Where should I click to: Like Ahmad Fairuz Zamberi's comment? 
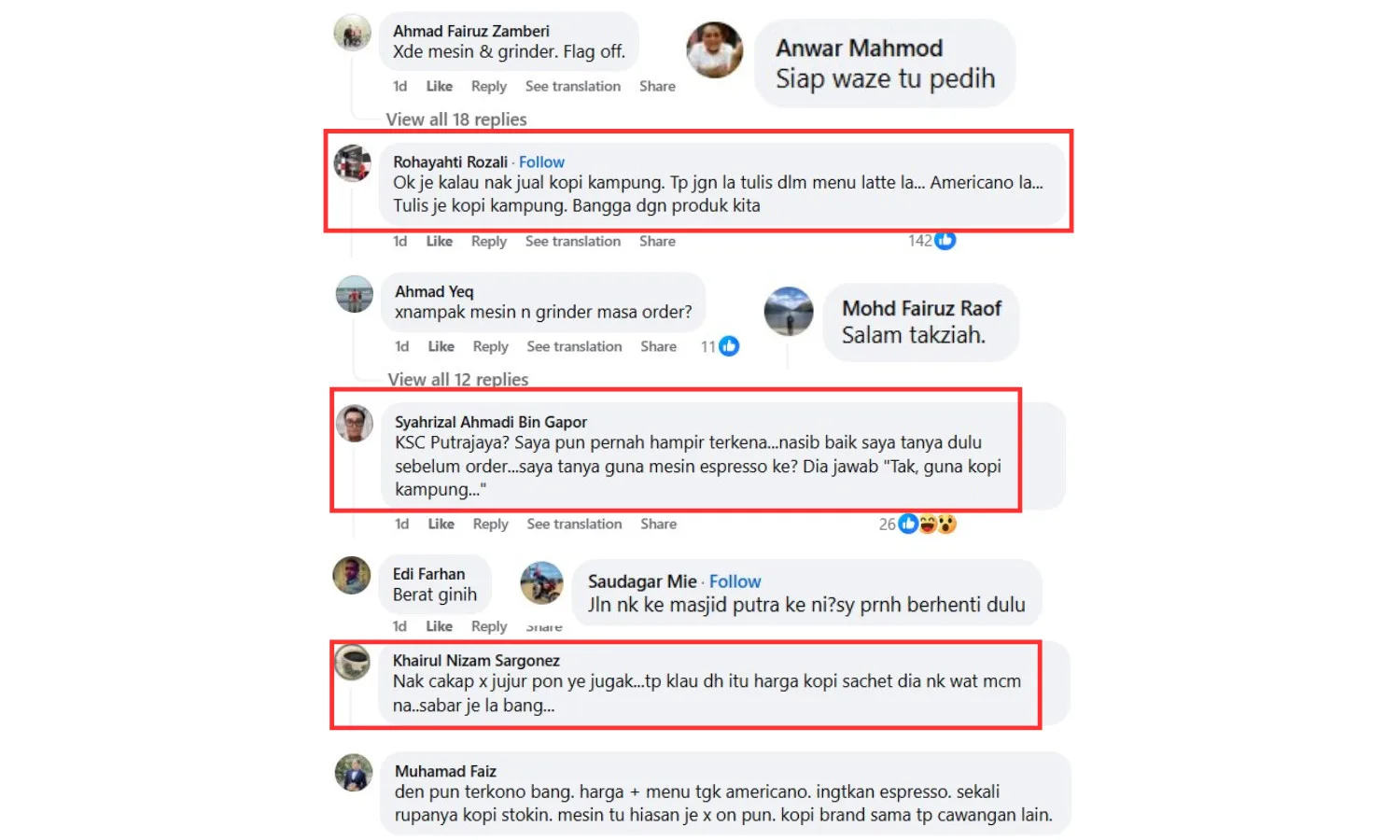440,86
